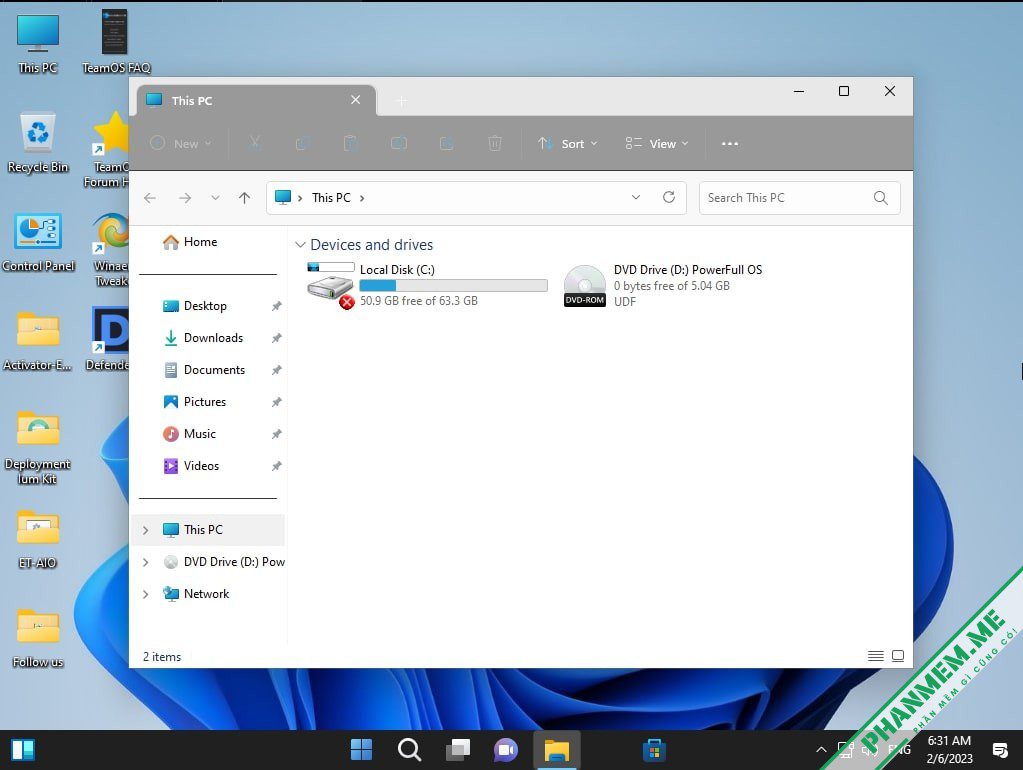Open the Windows Start button
The width and height of the screenshot is (1023, 770).
(361, 750)
